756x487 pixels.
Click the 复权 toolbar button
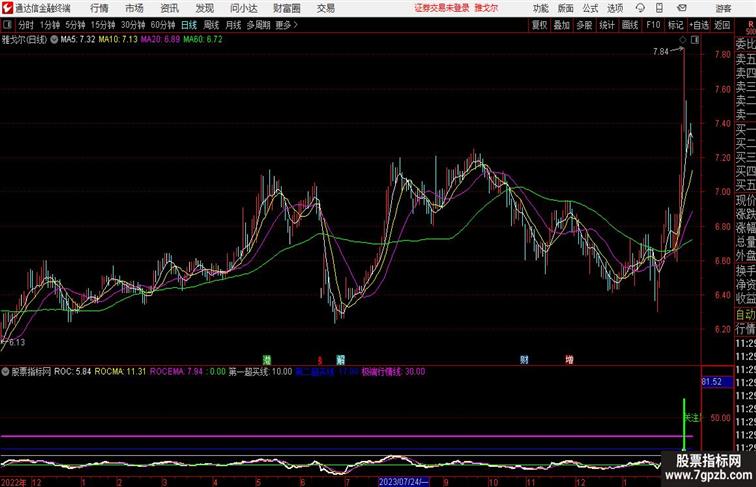[x=539, y=25]
